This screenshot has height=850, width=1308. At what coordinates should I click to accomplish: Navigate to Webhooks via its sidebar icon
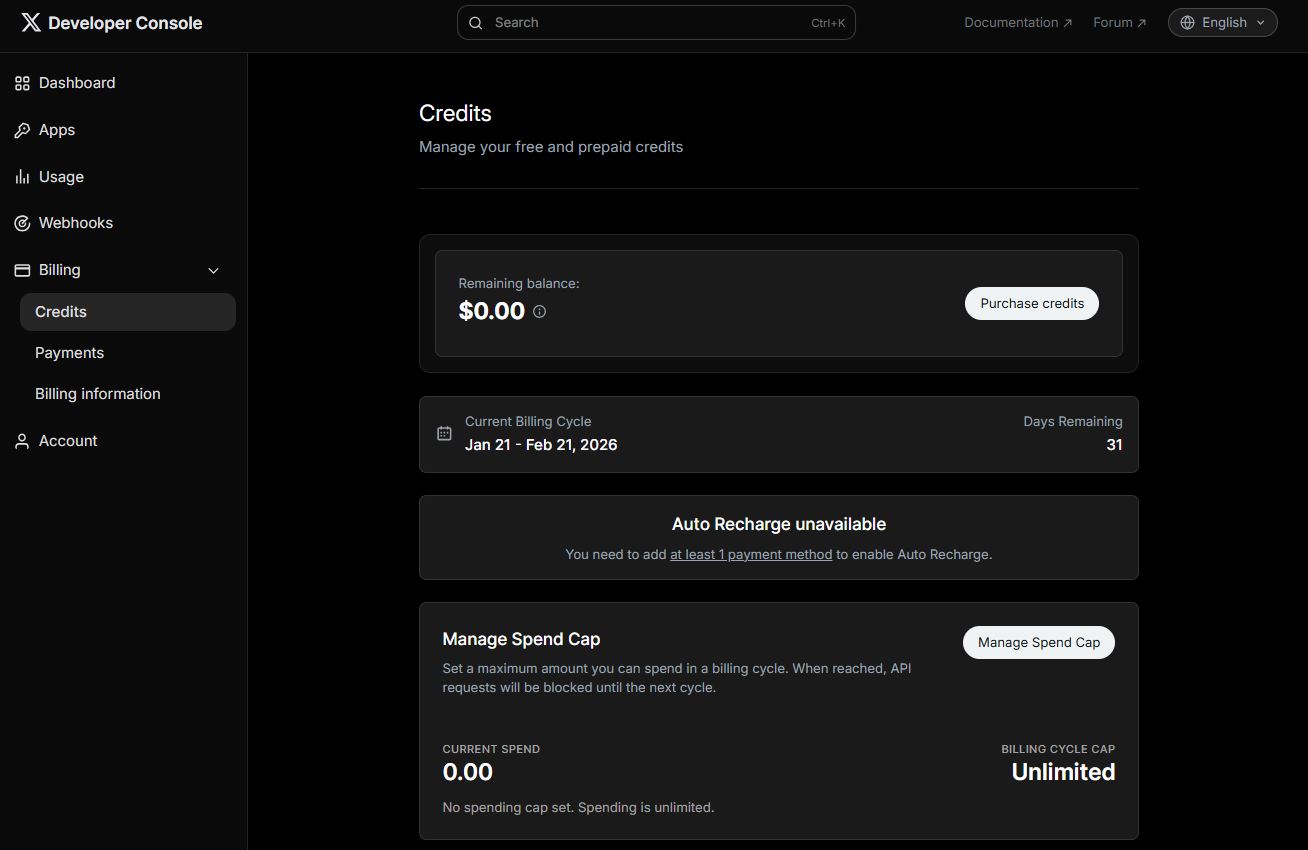point(21,223)
